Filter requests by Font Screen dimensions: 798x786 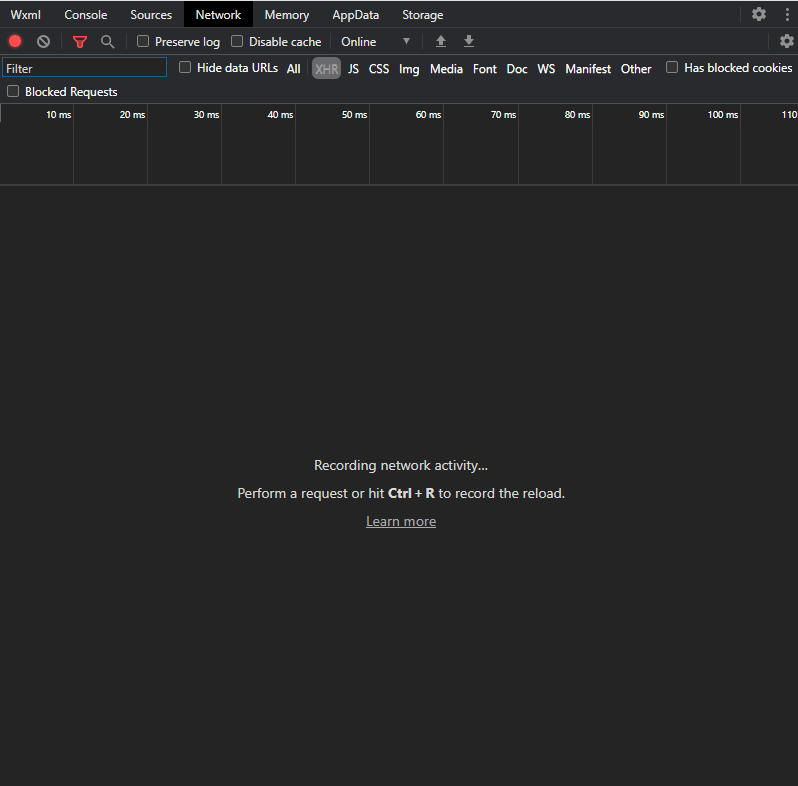pyautogui.click(x=484, y=69)
